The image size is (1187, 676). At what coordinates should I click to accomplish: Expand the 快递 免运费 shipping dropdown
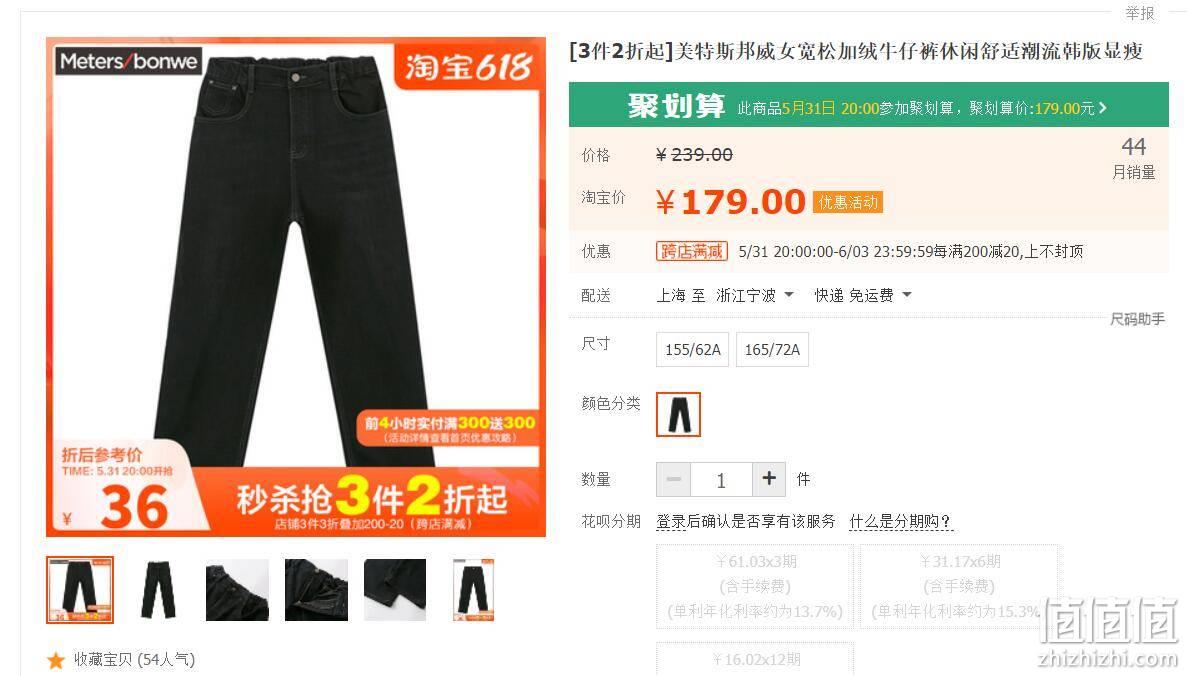(x=863, y=295)
